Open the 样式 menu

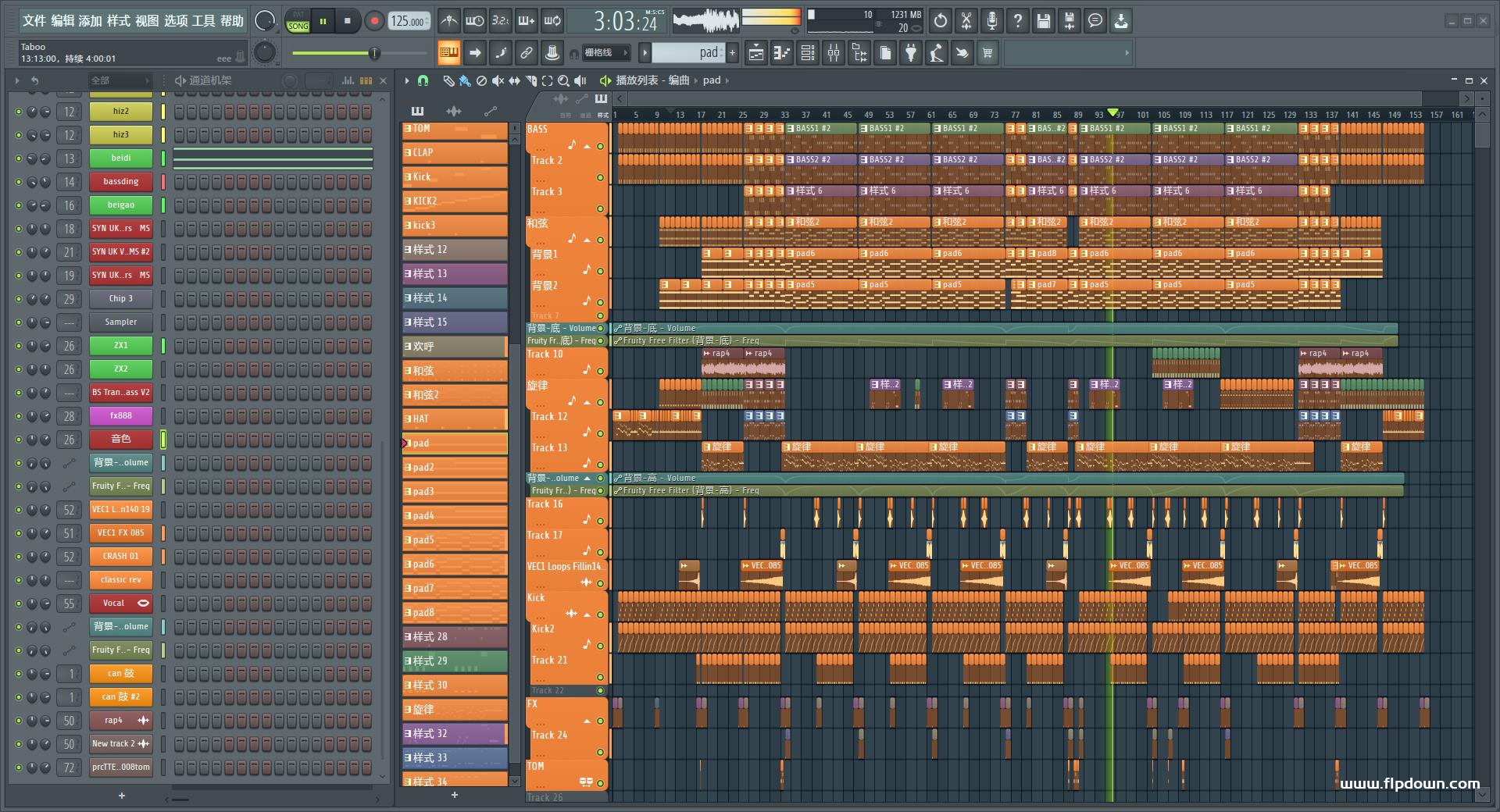click(x=119, y=21)
